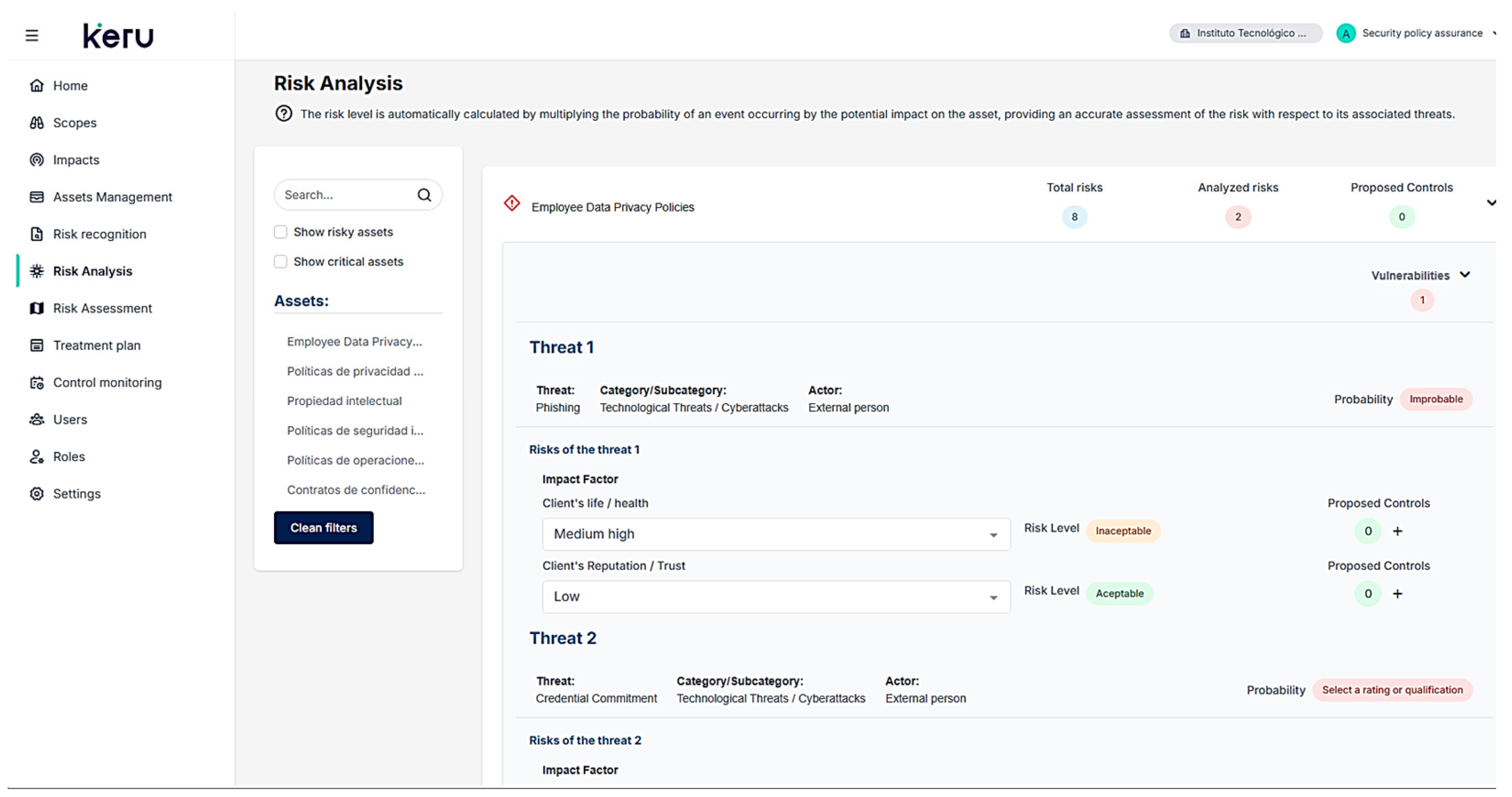The width and height of the screenshot is (1512, 797).
Task: Click the Vulnerabilities count badge 1
Action: (1421, 300)
